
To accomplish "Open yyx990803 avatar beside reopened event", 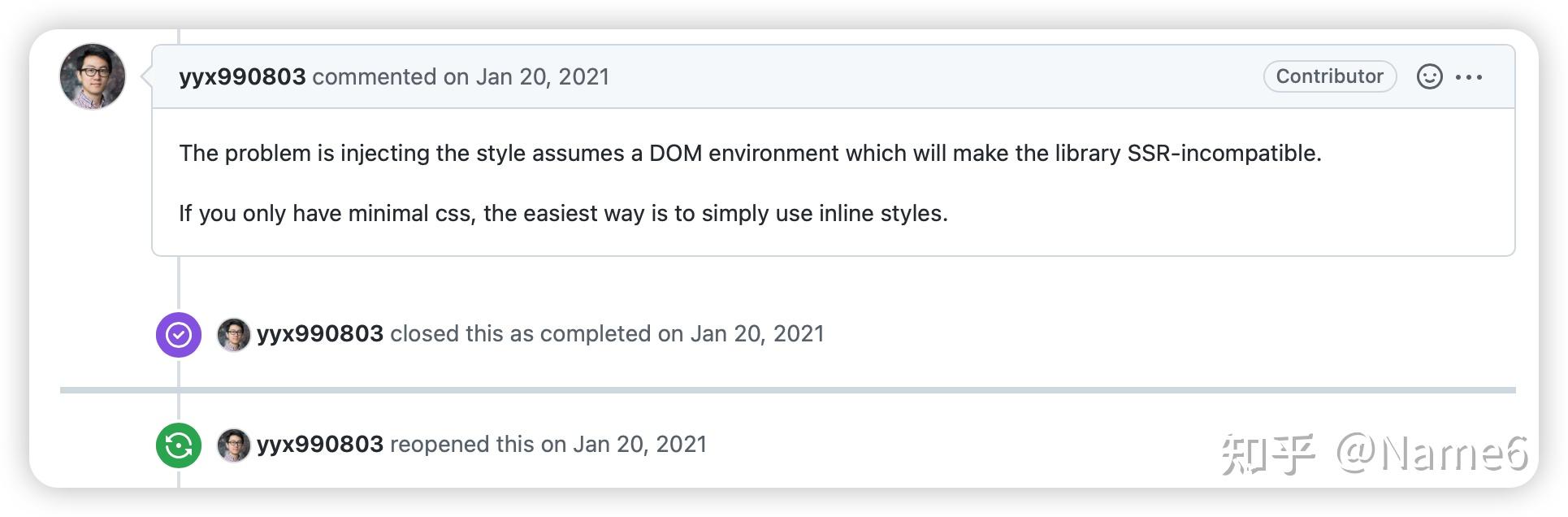I will (233, 445).
